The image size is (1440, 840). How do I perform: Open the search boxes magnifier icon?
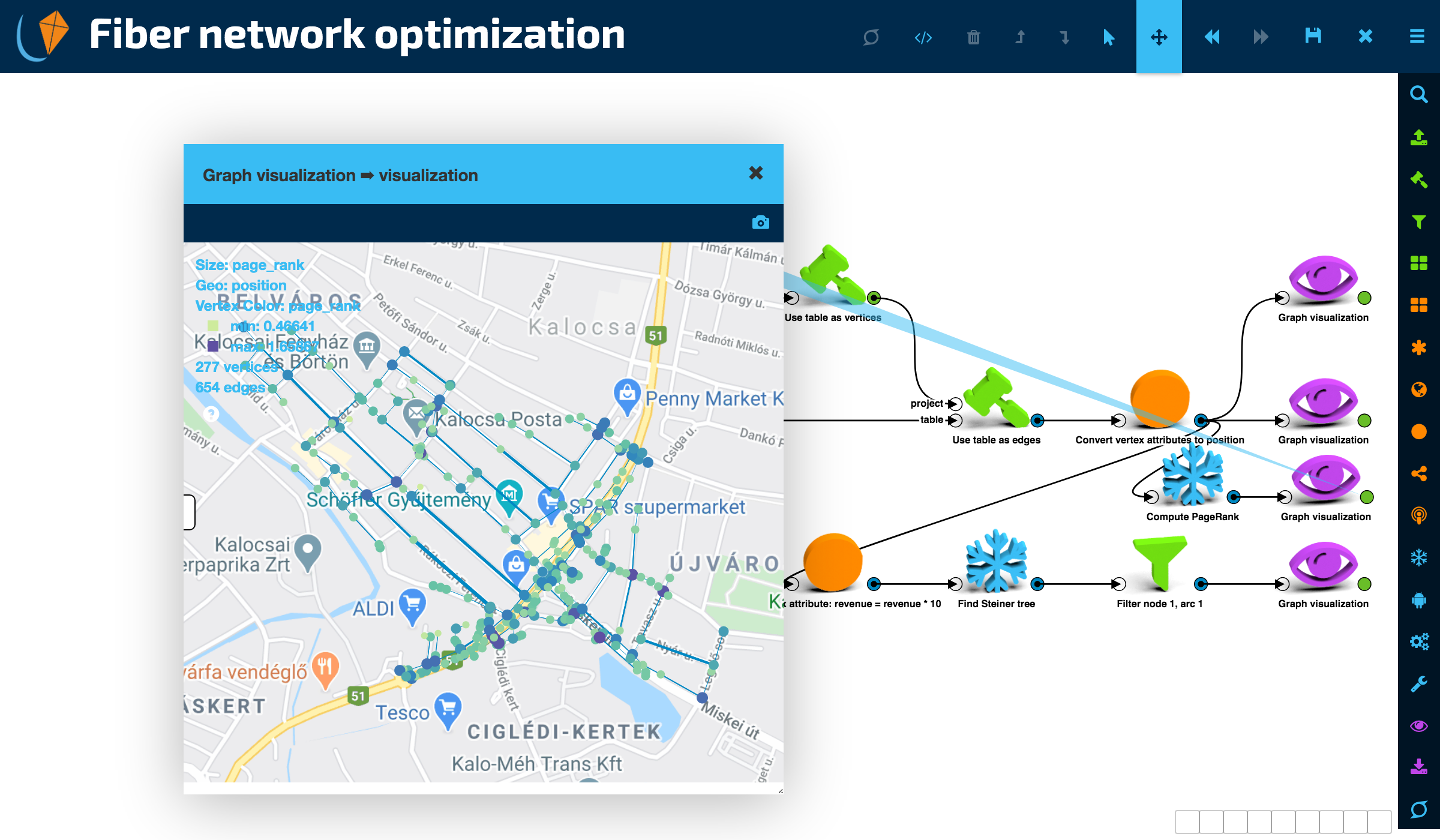[x=1418, y=94]
